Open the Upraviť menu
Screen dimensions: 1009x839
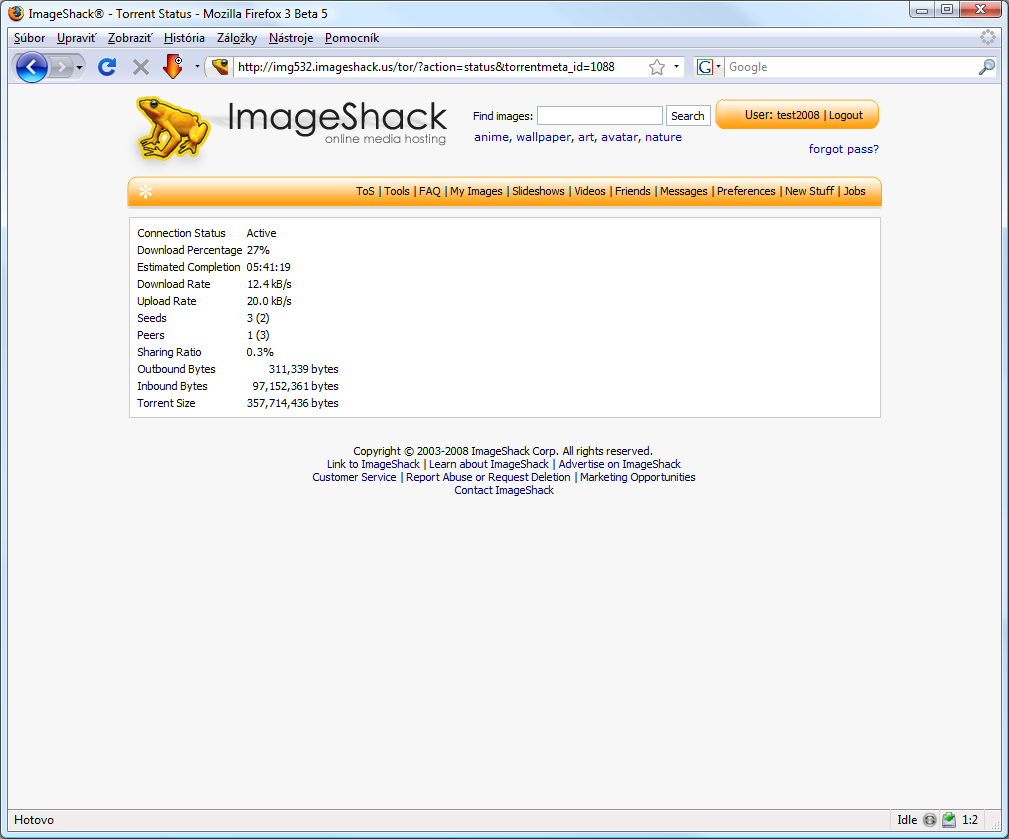click(x=77, y=38)
